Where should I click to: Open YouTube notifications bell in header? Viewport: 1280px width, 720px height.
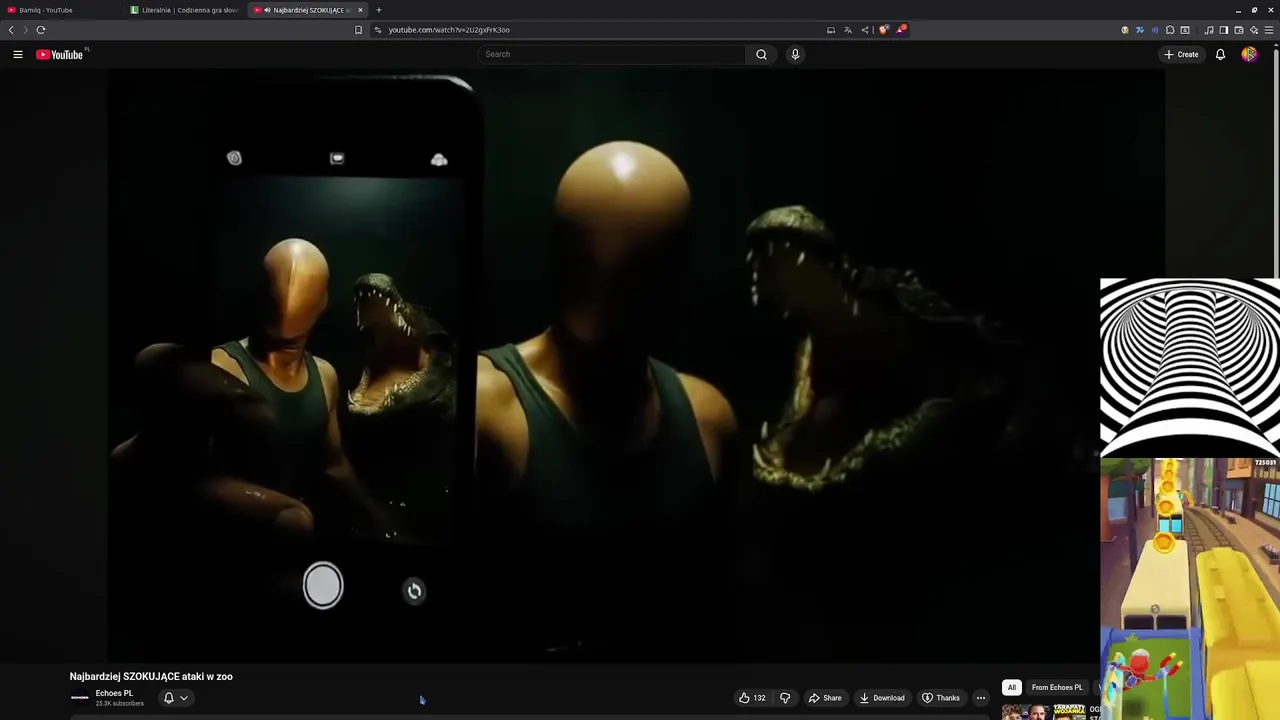coord(1220,54)
